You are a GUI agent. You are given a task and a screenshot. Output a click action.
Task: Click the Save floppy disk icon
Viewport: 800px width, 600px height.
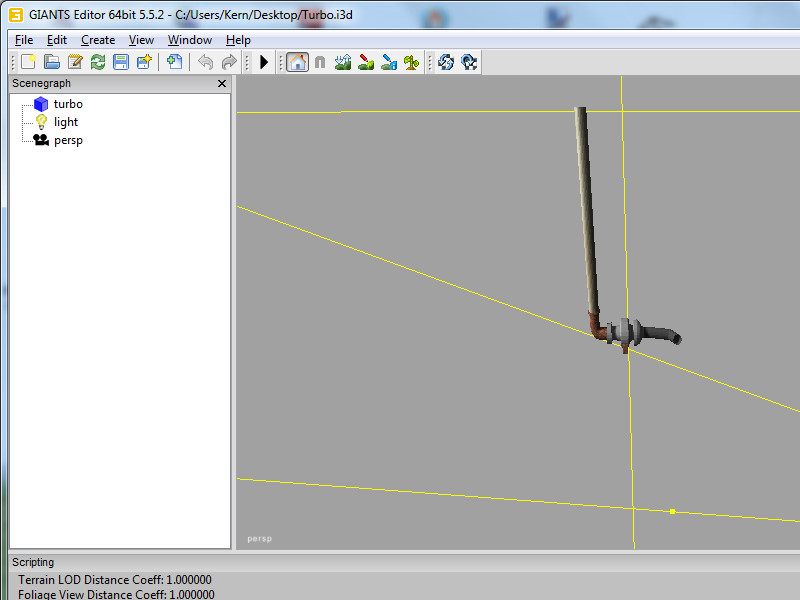coord(121,62)
